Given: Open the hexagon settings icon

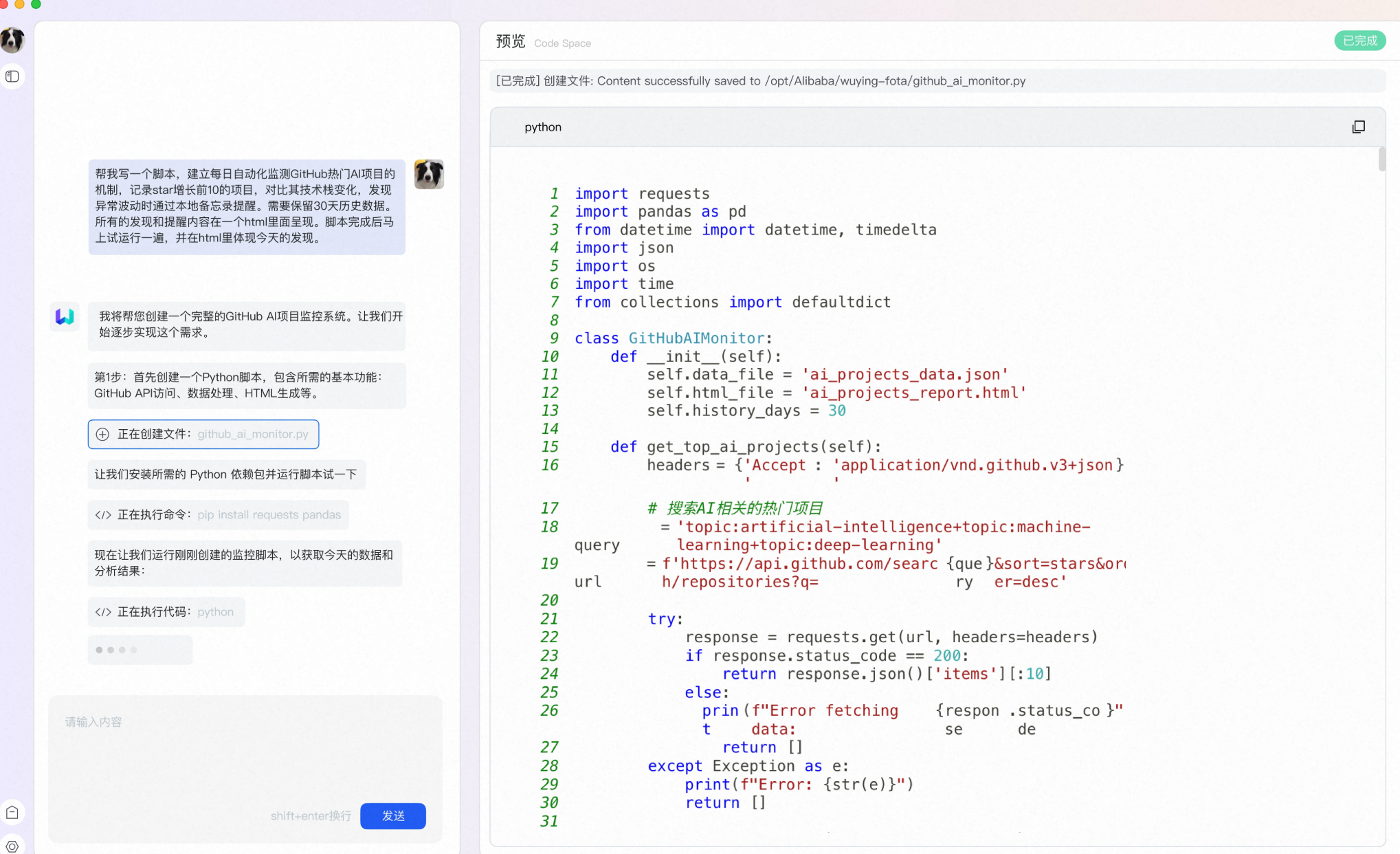Looking at the screenshot, I should coord(12,846).
